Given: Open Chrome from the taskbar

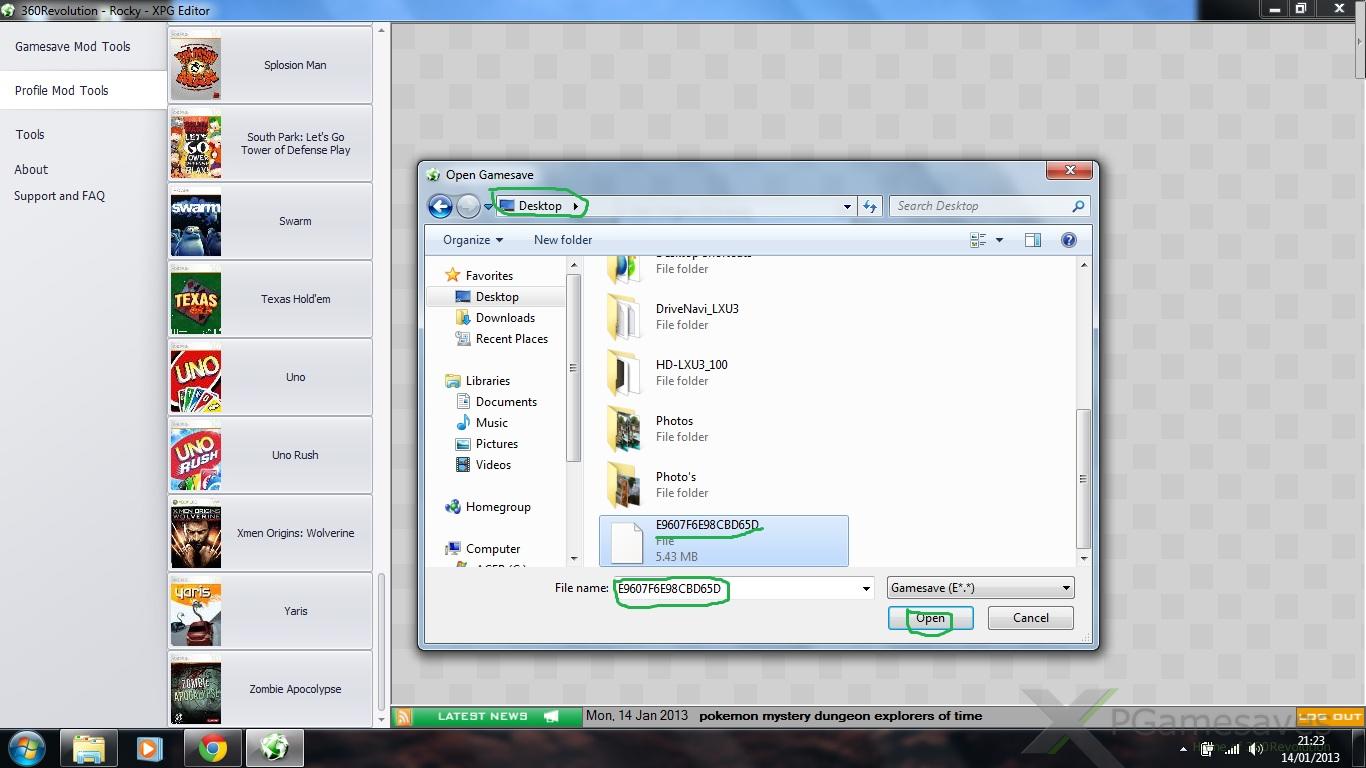Looking at the screenshot, I should pyautogui.click(x=212, y=748).
